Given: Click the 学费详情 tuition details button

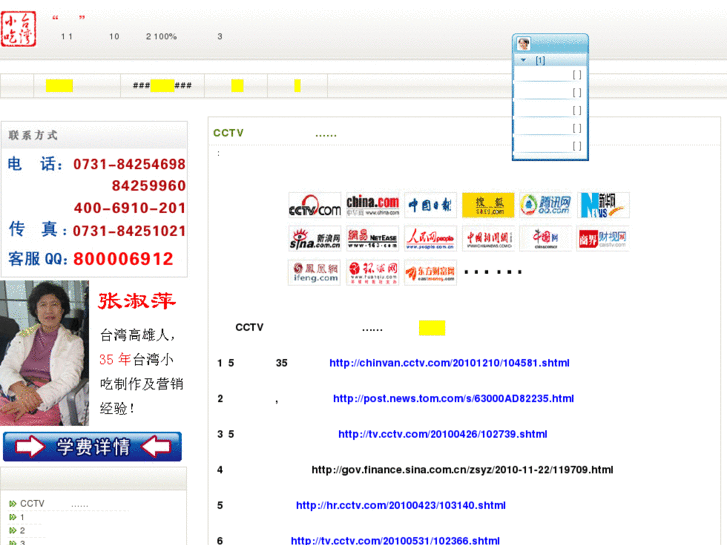Looking at the screenshot, I should coord(92,446).
